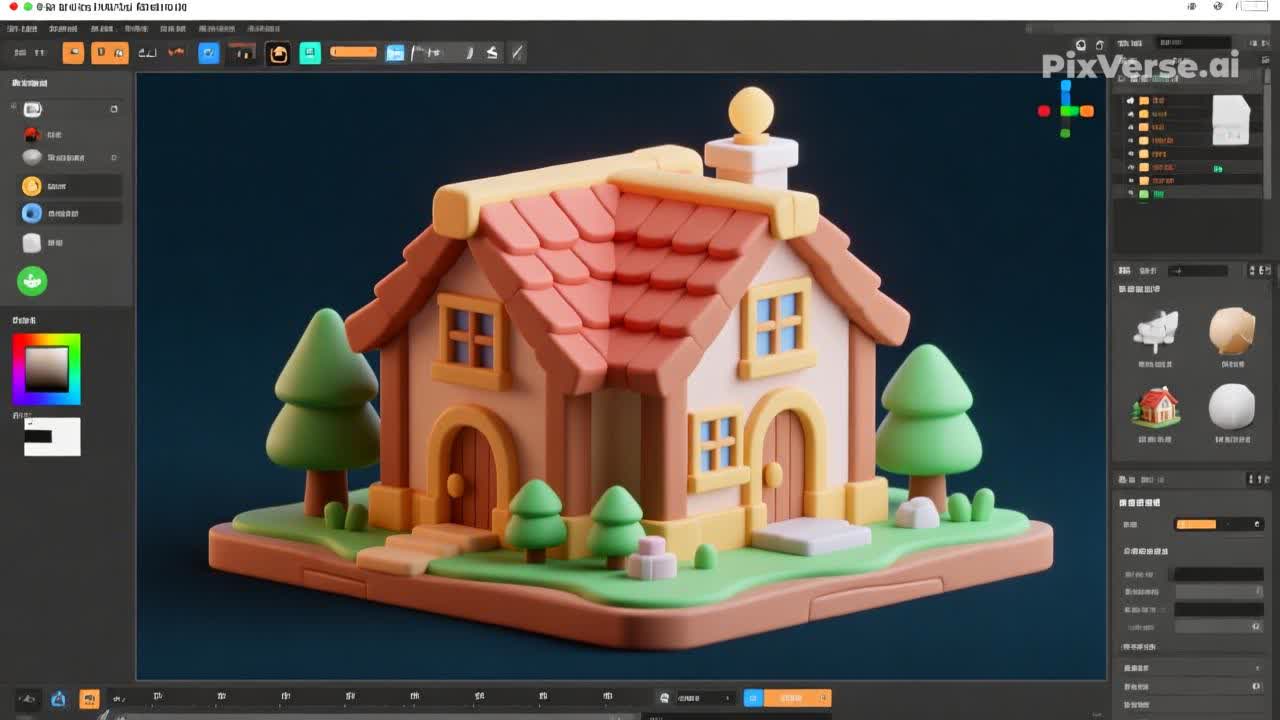Open the third menu bar item

click(x=101, y=29)
